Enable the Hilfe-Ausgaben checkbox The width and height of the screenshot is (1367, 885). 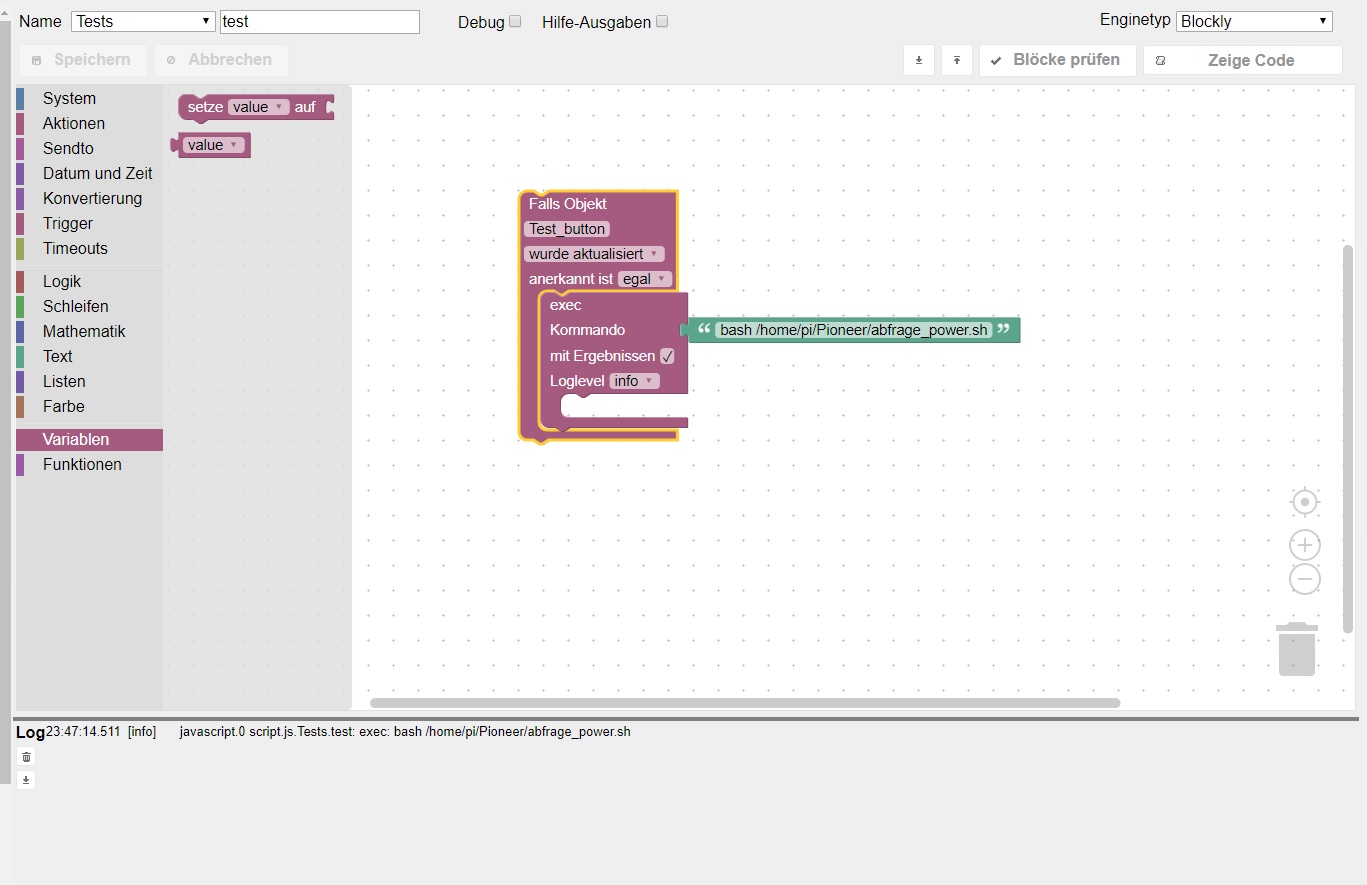click(x=662, y=21)
